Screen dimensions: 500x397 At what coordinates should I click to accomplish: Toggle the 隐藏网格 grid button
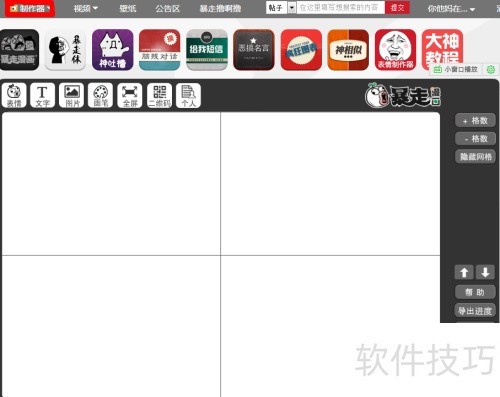coord(475,157)
